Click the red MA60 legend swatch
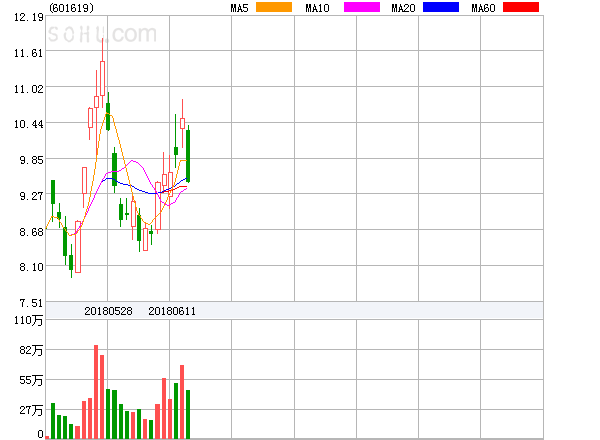The image size is (600, 440). coord(521,7)
